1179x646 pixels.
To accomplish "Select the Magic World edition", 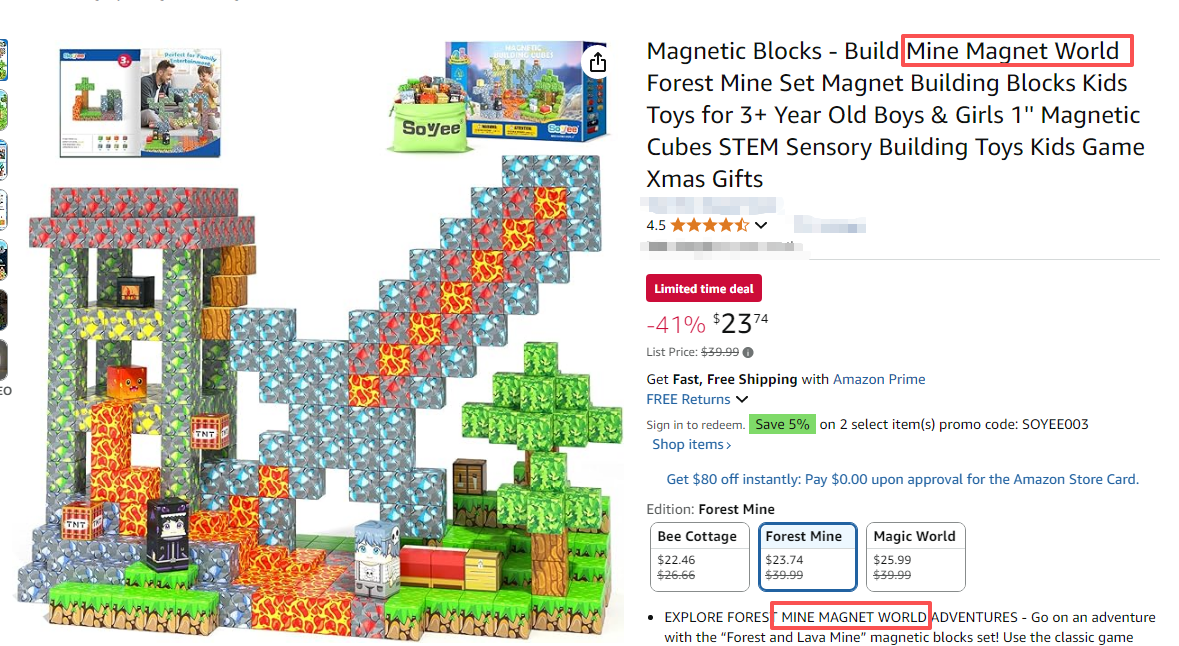I will [x=915, y=557].
